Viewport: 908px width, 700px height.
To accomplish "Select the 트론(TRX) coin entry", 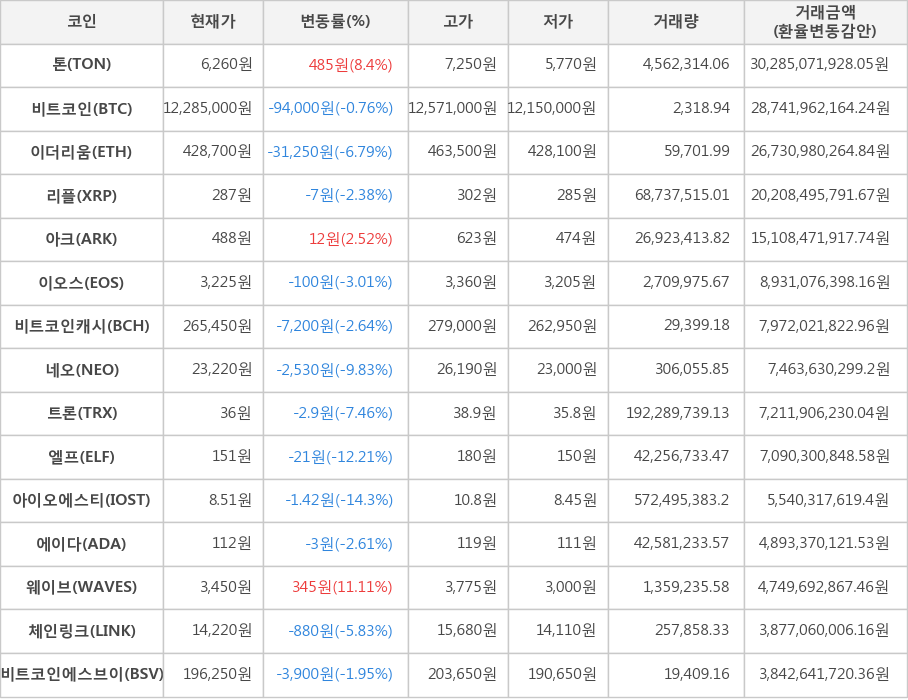I will point(82,413).
